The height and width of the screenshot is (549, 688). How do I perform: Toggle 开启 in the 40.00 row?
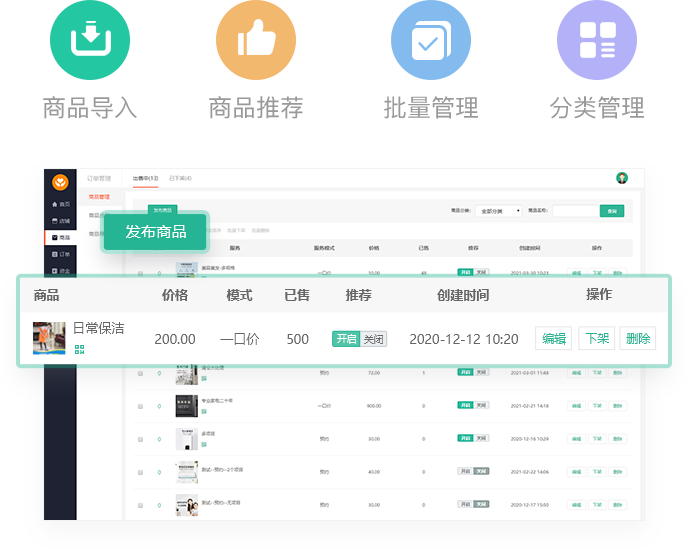465,471
